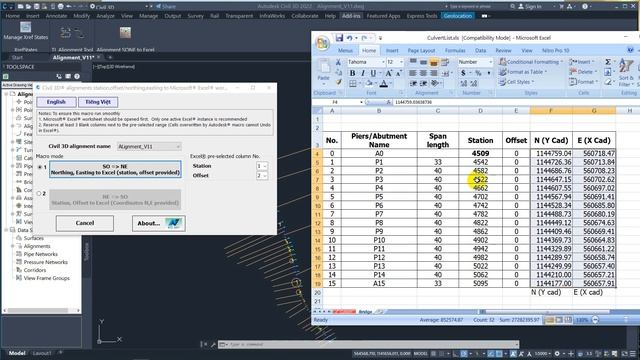Click the Merge & Center icon

pos(445,73)
